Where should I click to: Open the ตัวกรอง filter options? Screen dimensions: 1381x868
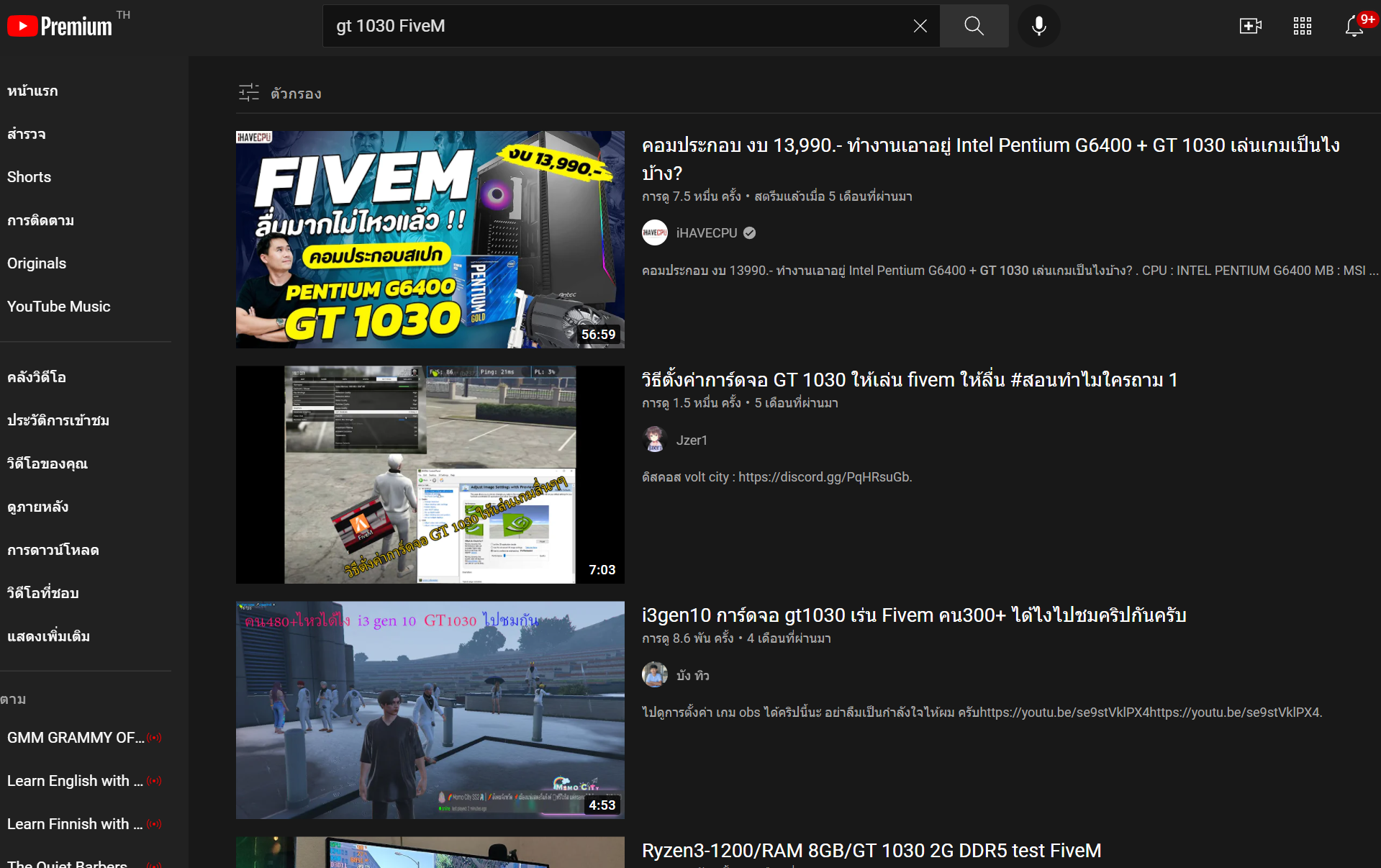pos(296,94)
